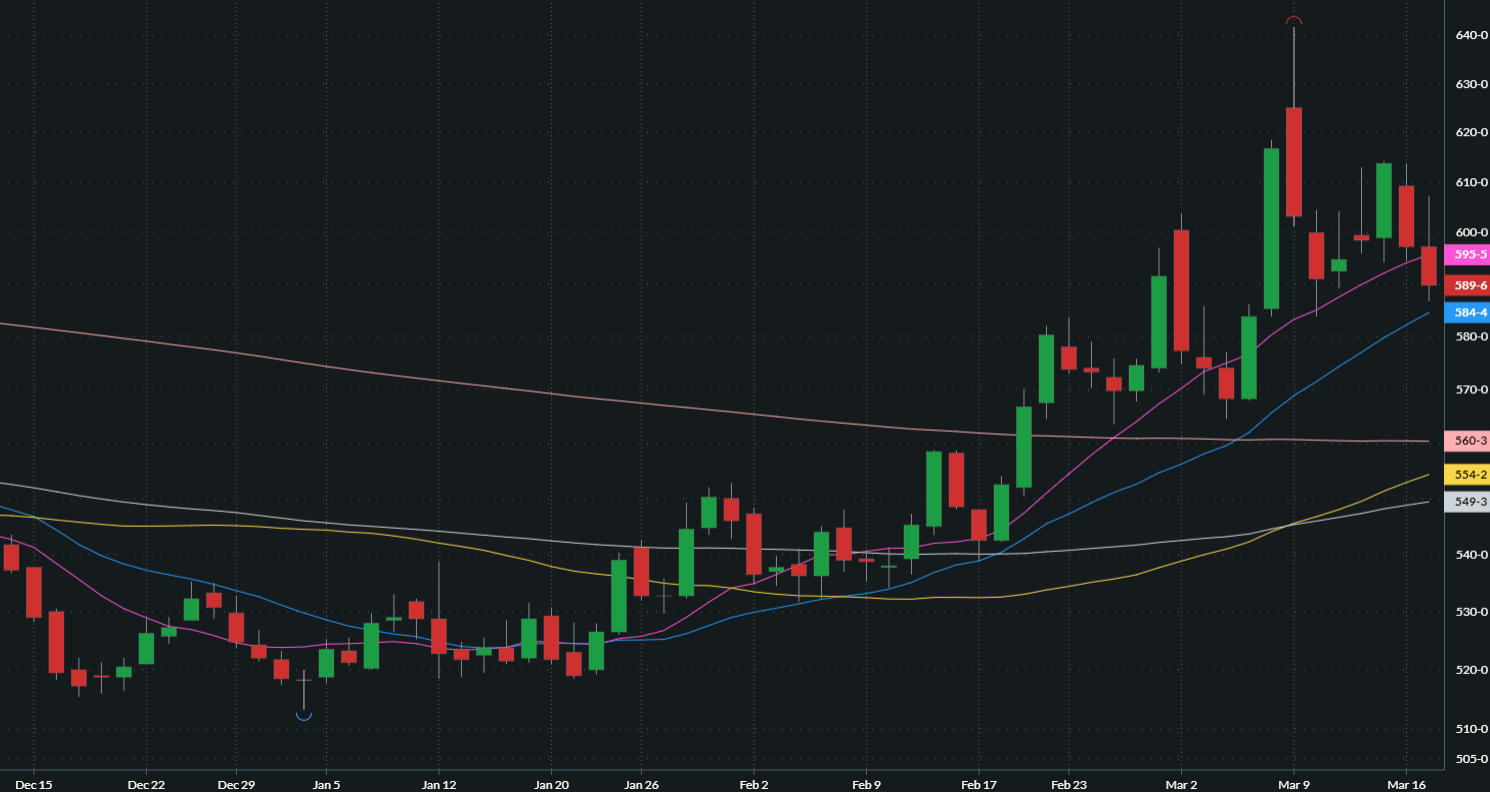Select the red 589-6 last price tag
Viewport: 1490px width, 792px height.
point(1470,286)
